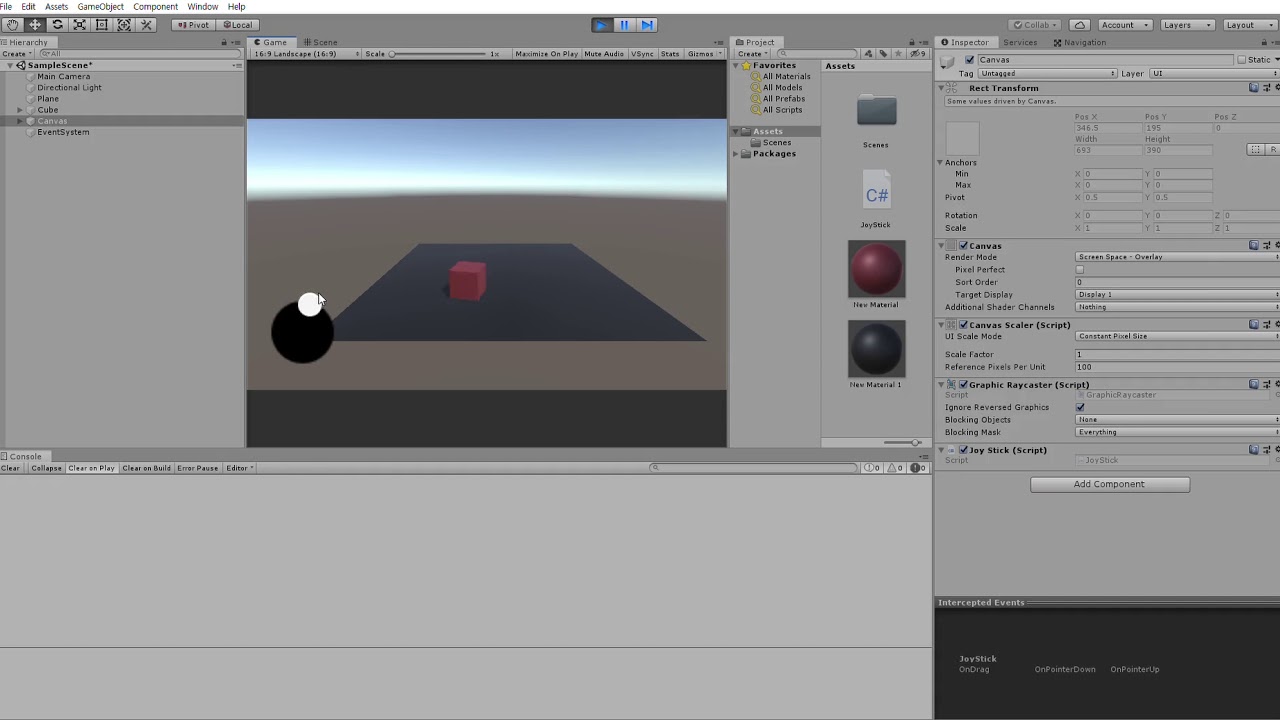Enable the Pixel Perfect checkbox
1280x720 pixels.
point(1080,270)
